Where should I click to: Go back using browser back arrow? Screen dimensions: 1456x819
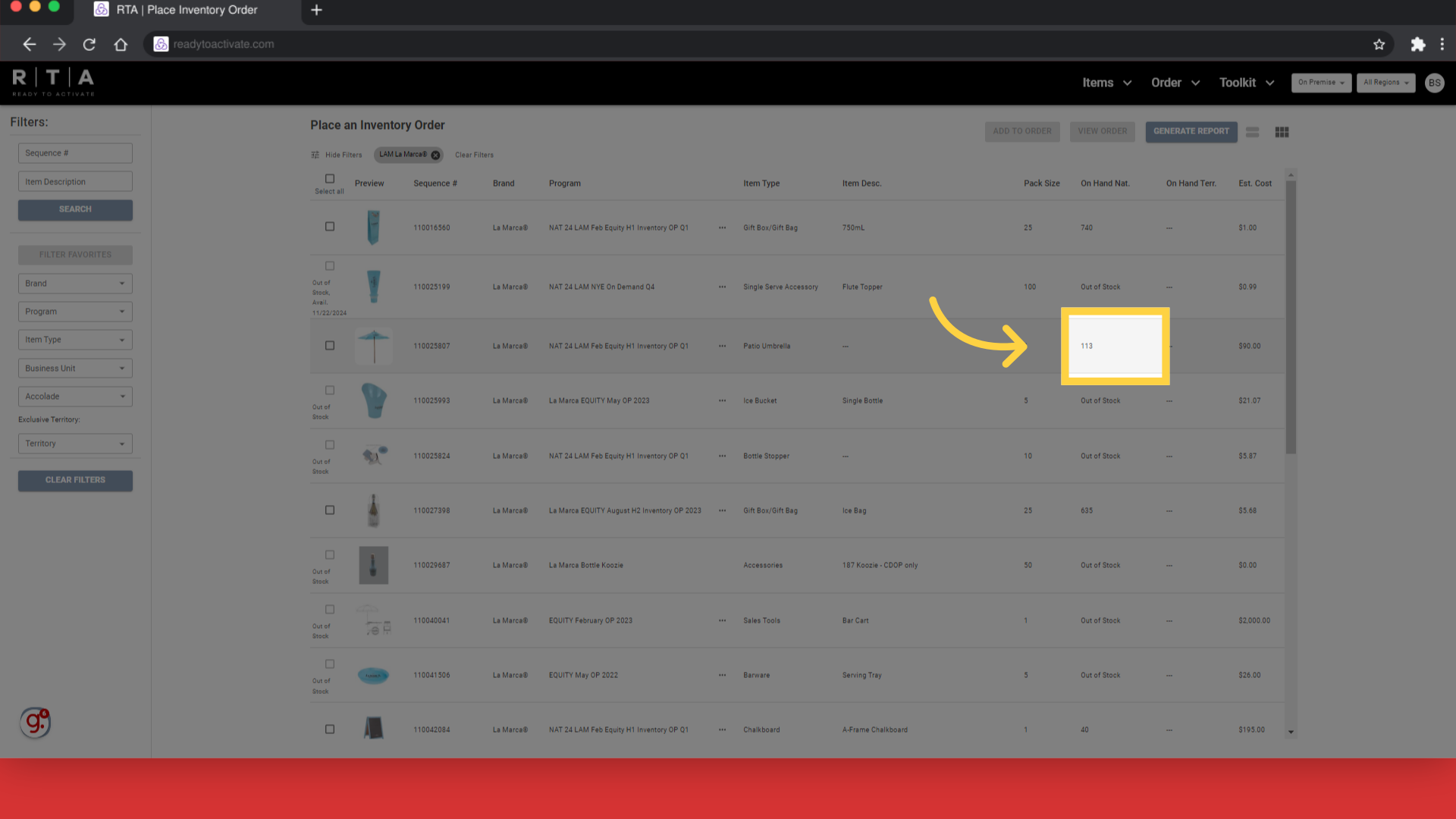(x=29, y=44)
